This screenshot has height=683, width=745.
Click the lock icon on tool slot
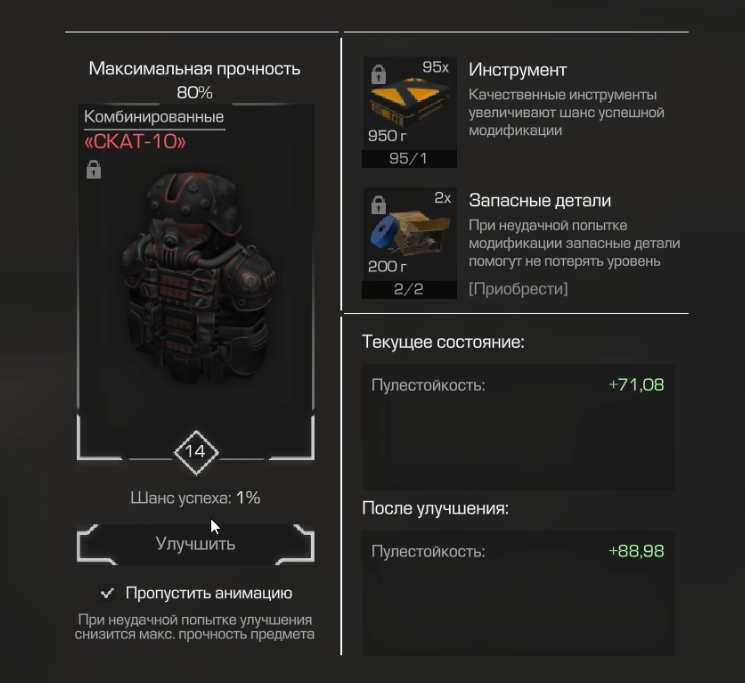click(x=379, y=75)
